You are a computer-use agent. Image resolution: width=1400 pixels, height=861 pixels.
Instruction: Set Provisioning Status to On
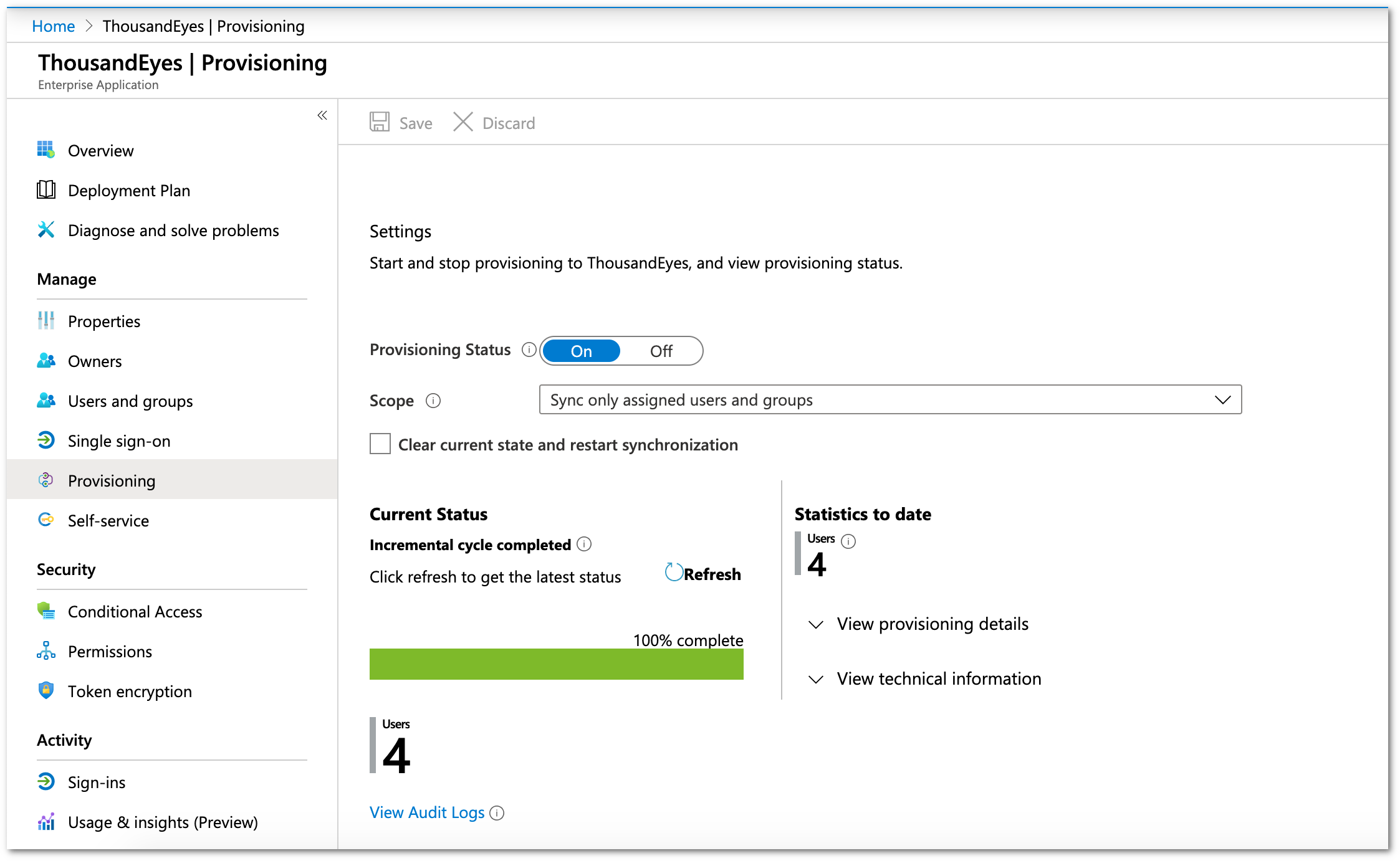pyautogui.click(x=581, y=351)
